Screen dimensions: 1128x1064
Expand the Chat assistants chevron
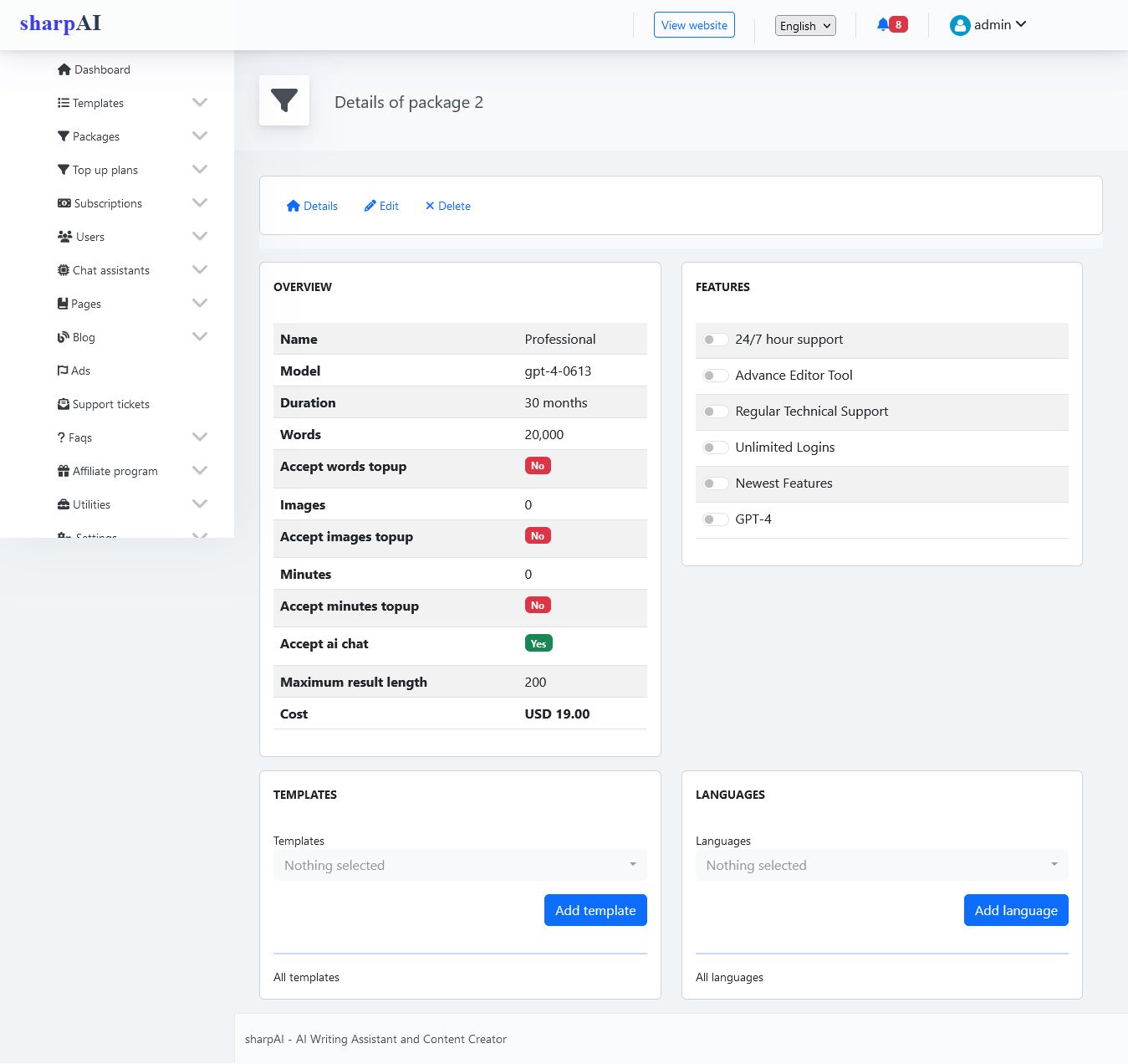coord(200,269)
